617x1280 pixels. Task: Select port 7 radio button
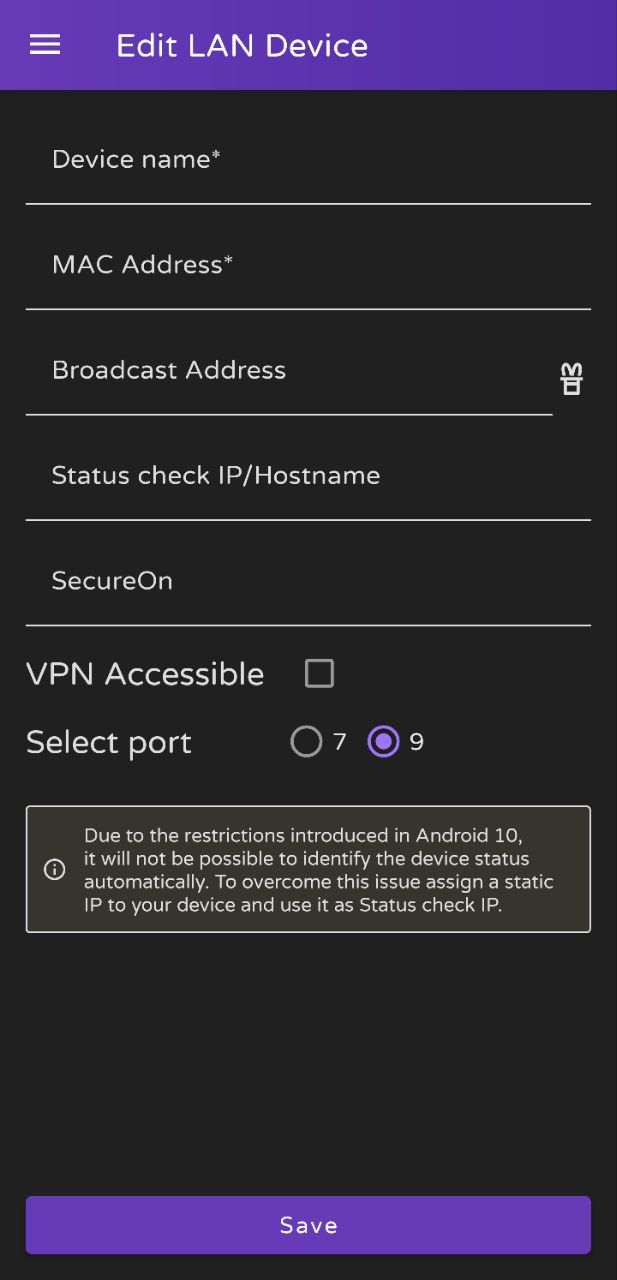pos(306,741)
